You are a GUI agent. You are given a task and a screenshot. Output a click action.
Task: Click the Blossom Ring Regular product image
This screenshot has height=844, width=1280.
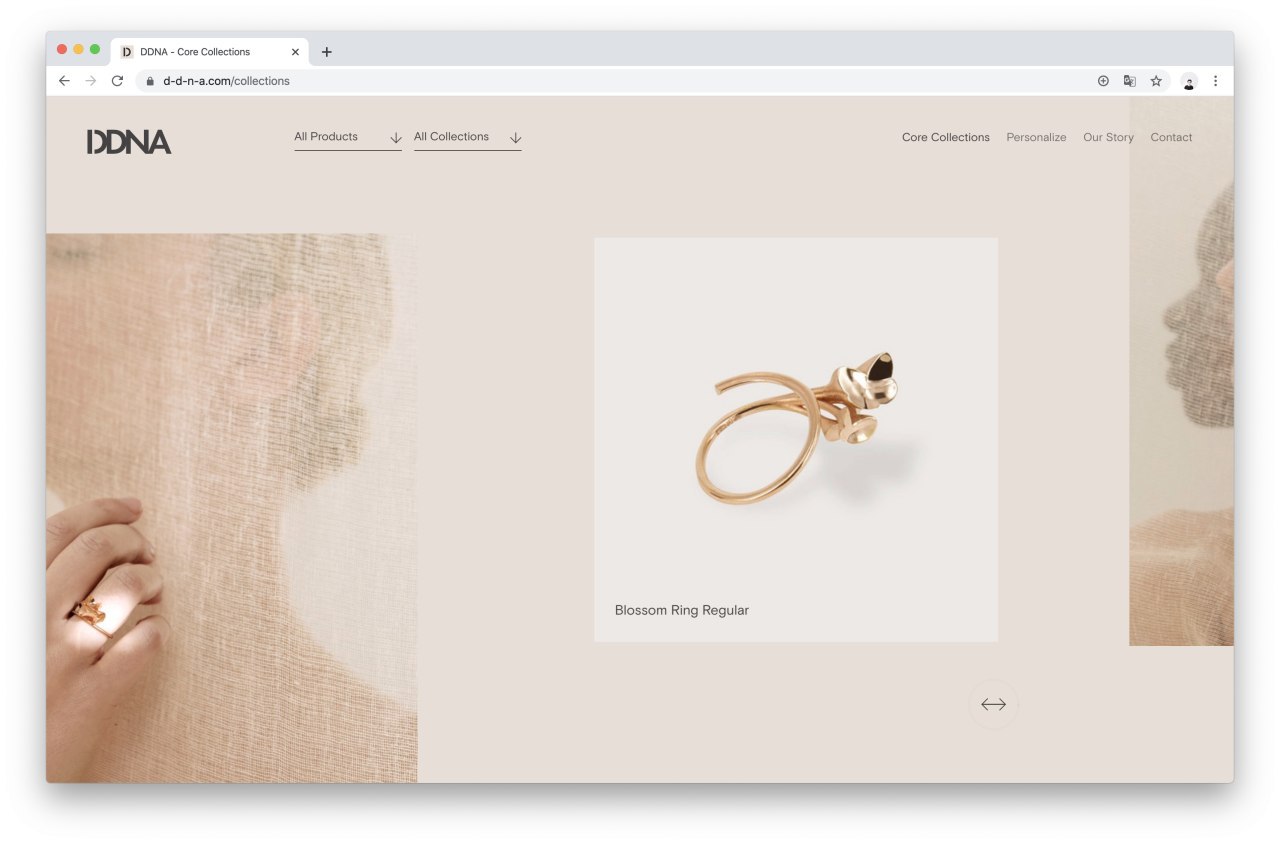[x=796, y=440]
